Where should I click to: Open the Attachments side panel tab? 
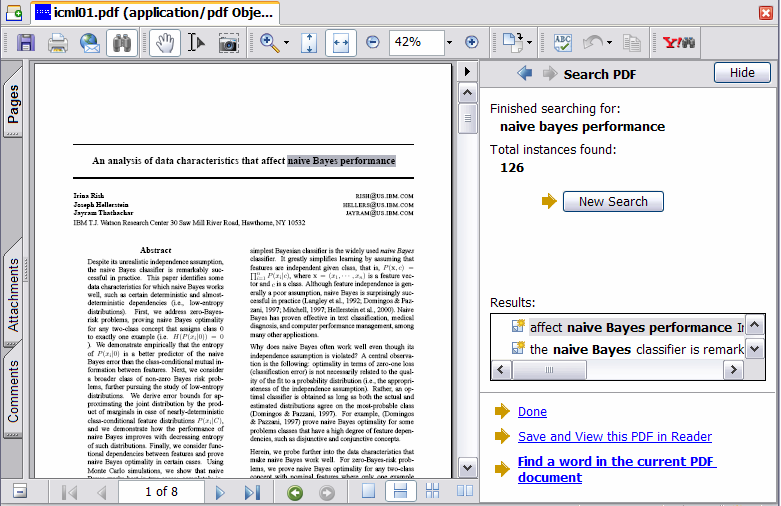13,295
